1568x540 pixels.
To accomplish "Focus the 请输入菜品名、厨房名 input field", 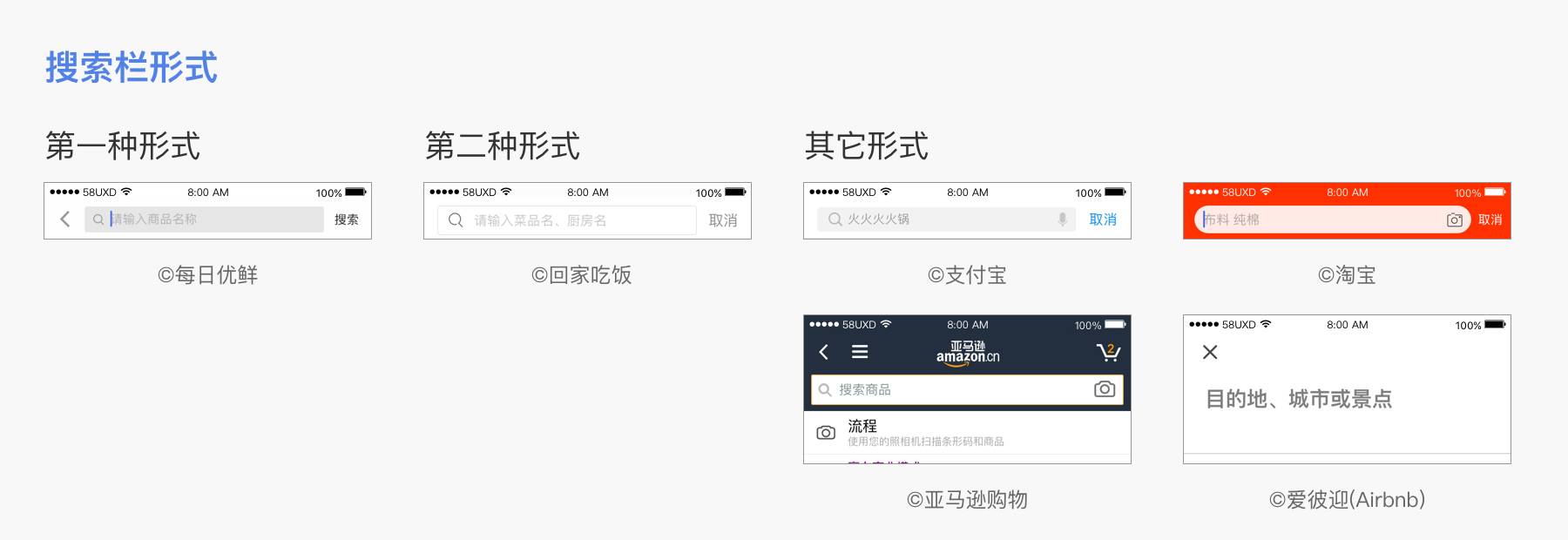I will (x=575, y=220).
